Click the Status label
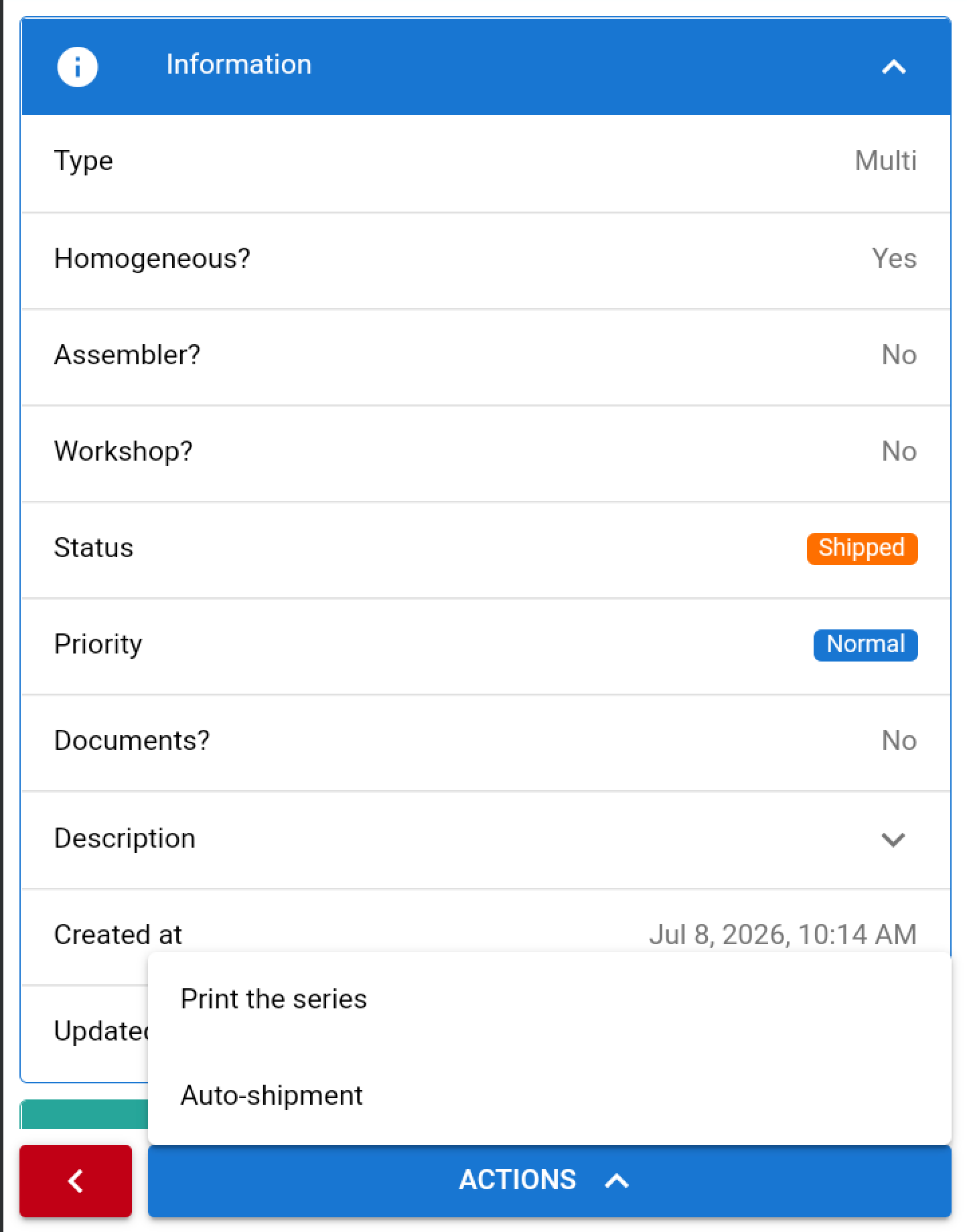967x1232 pixels. pos(94,548)
